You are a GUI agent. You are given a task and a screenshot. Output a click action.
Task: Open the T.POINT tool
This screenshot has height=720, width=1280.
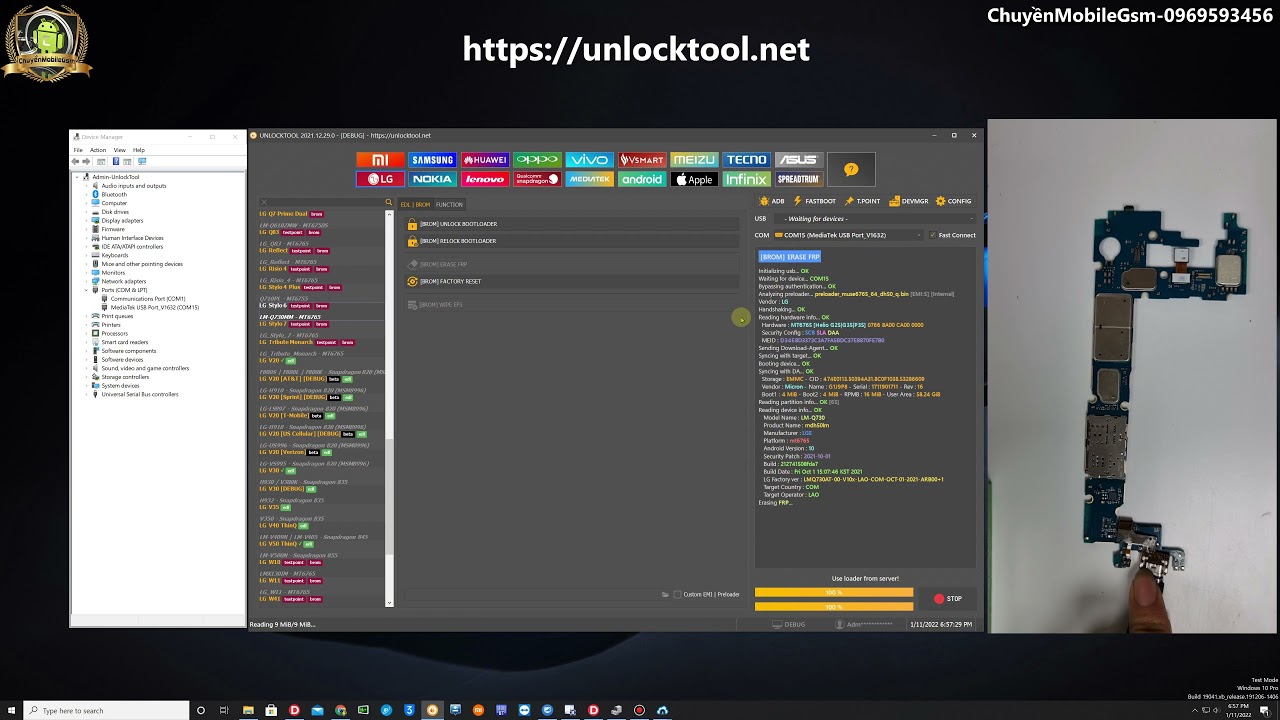point(863,201)
